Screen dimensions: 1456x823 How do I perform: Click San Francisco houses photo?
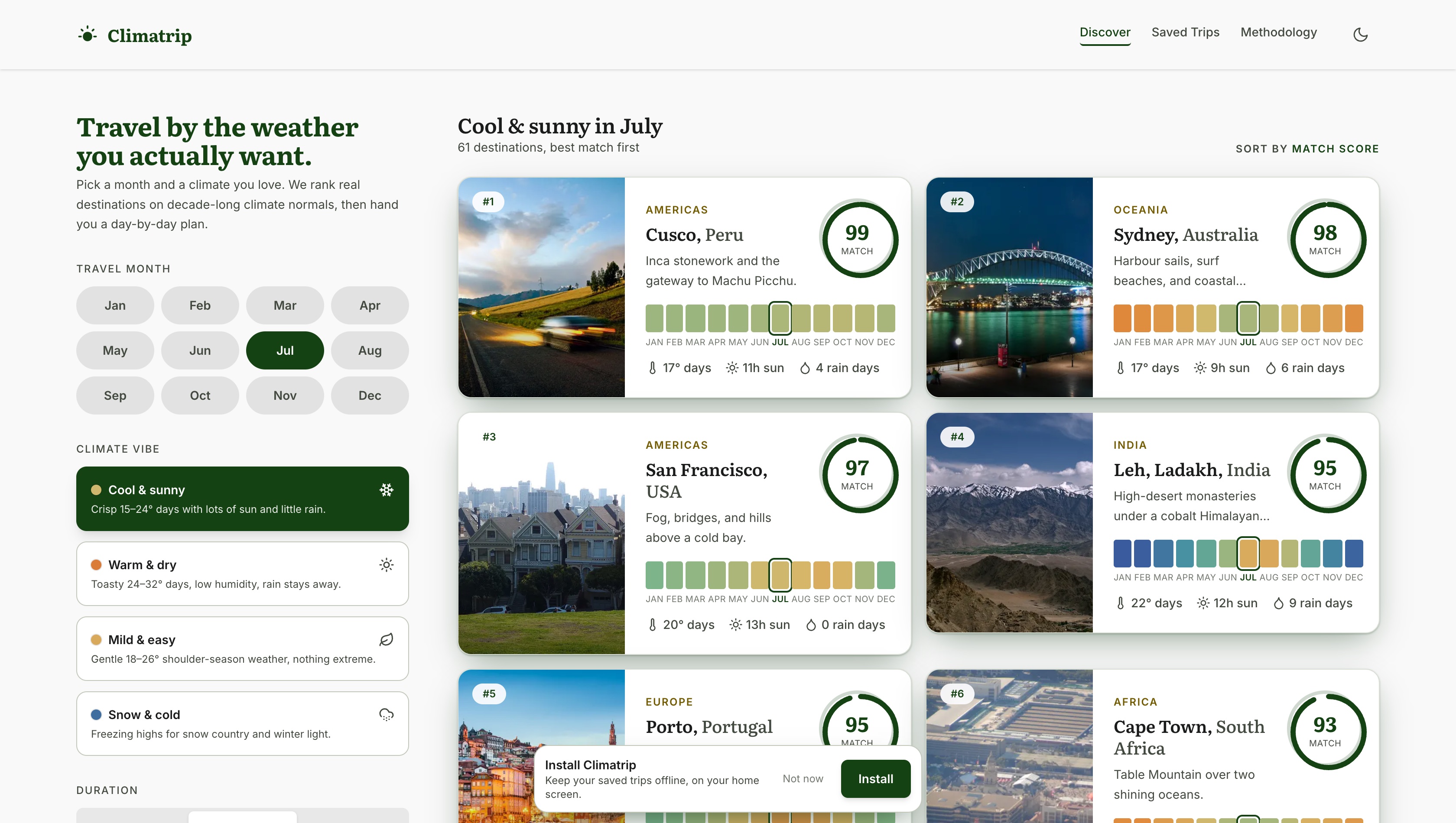542,534
